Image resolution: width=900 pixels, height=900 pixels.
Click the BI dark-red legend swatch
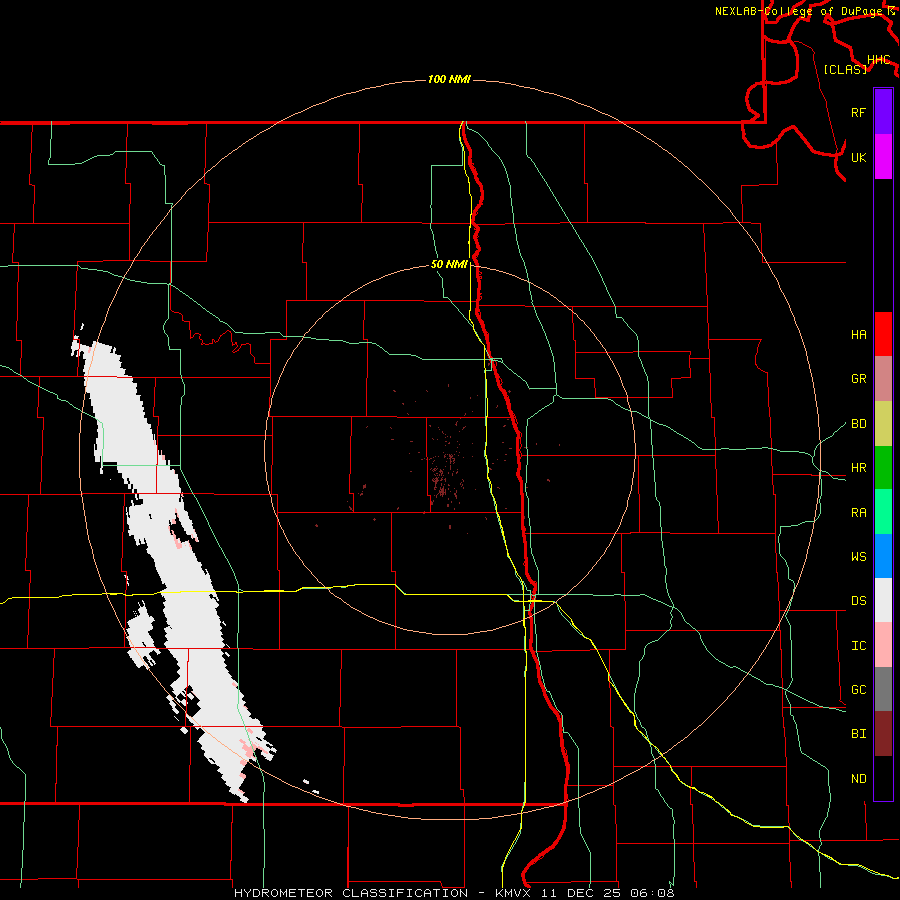883,734
